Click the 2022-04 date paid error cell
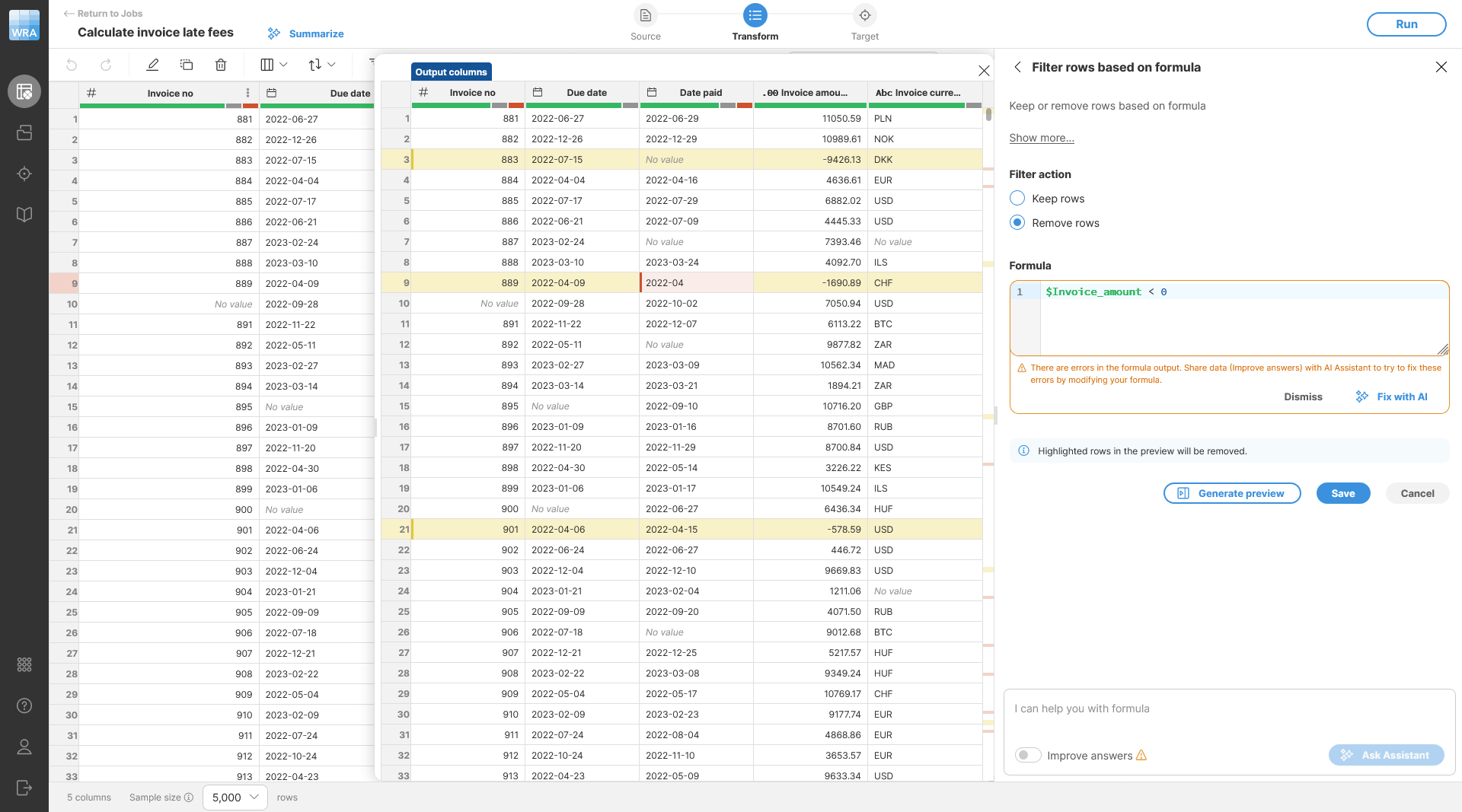Image resolution: width=1462 pixels, height=812 pixels. click(x=696, y=283)
